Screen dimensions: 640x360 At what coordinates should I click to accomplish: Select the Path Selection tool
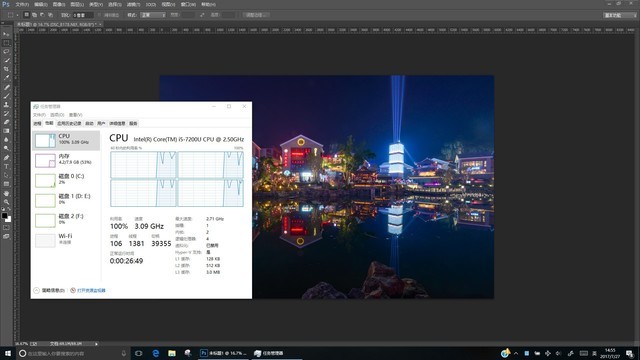(6, 175)
